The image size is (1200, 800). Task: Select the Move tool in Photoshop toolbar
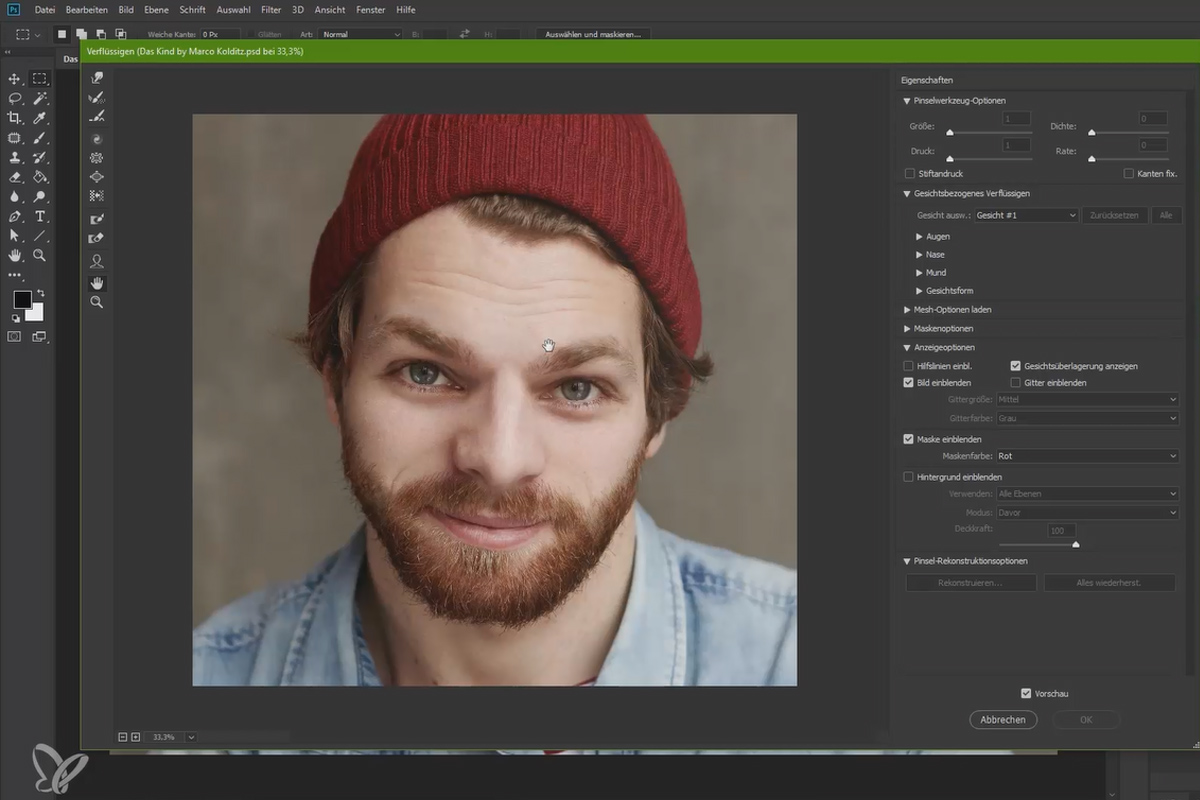(x=15, y=79)
